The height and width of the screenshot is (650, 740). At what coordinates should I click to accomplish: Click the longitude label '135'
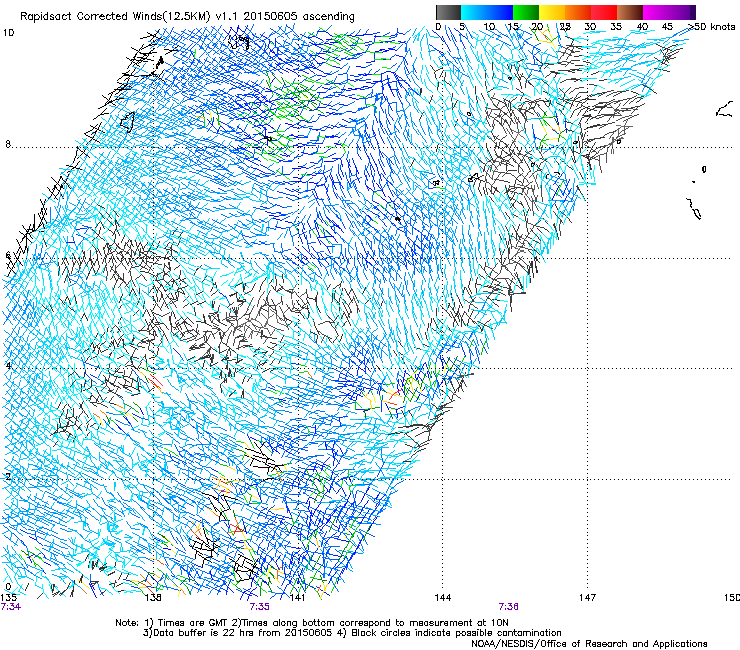pyautogui.click(x=8, y=598)
